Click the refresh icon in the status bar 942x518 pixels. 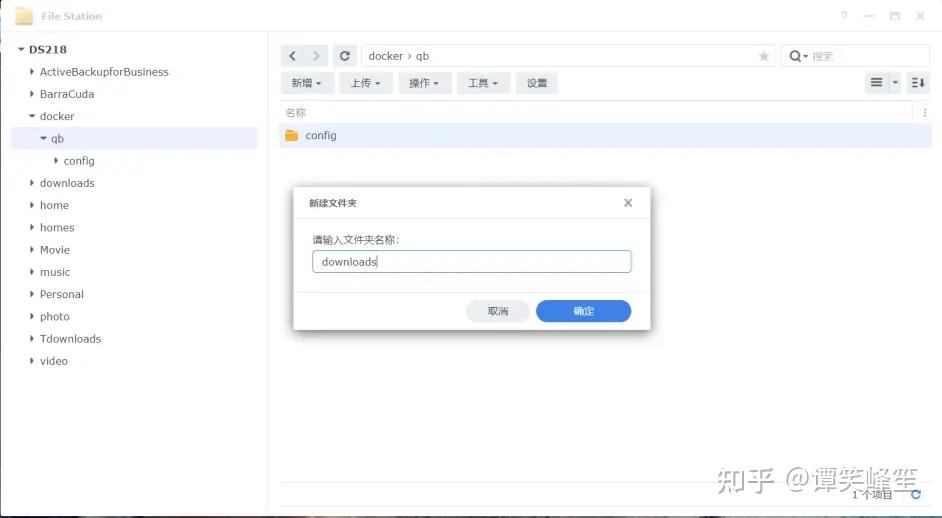(916, 494)
